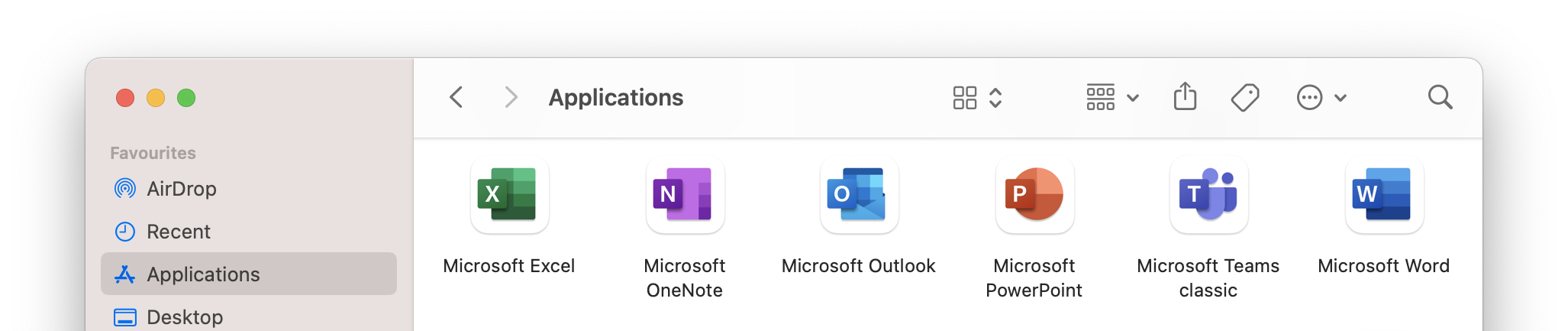Select the Microsoft PowerPoint icon
This screenshot has height=331, width=1568.
point(1034,195)
